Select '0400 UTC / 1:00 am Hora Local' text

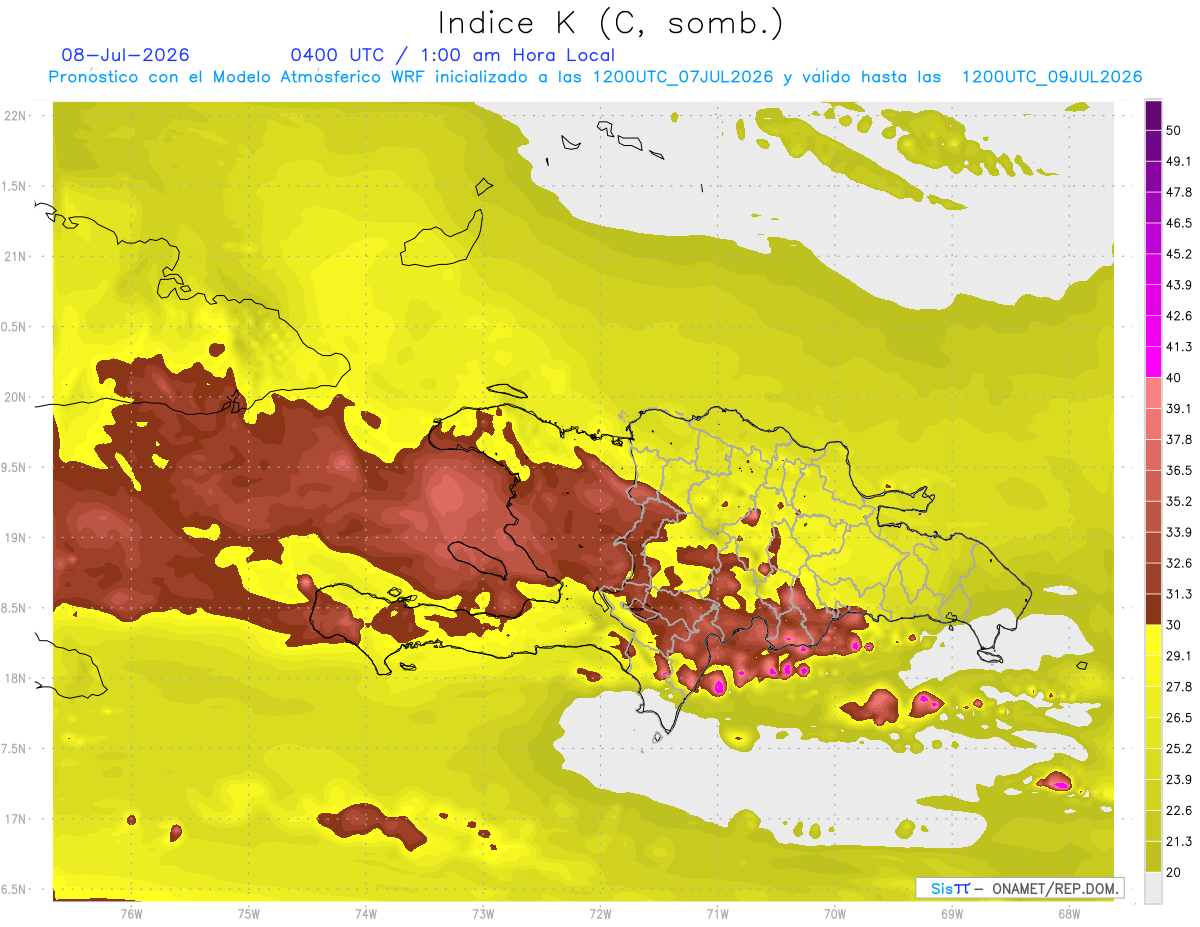point(452,55)
